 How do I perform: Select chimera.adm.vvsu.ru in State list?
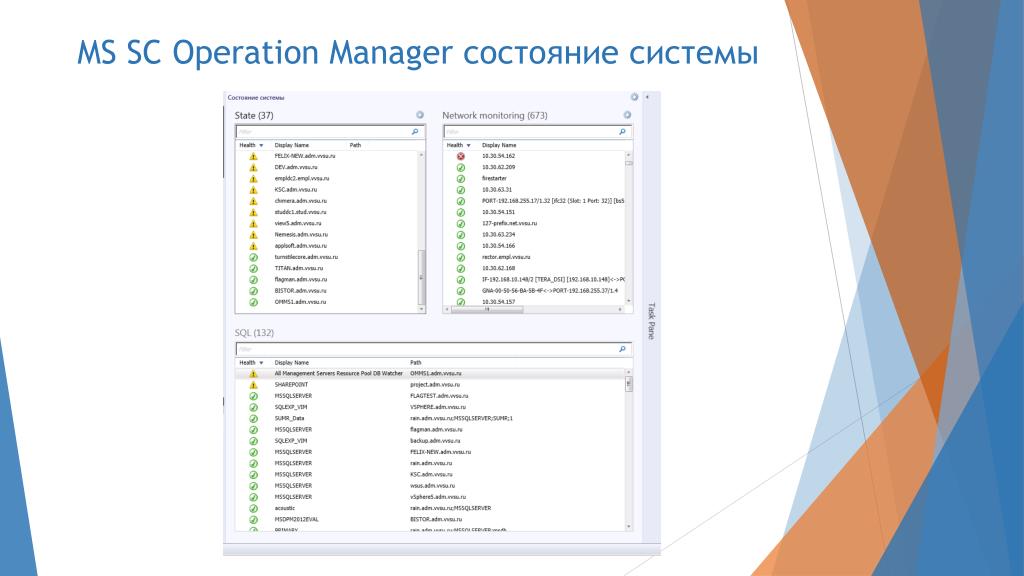point(300,201)
